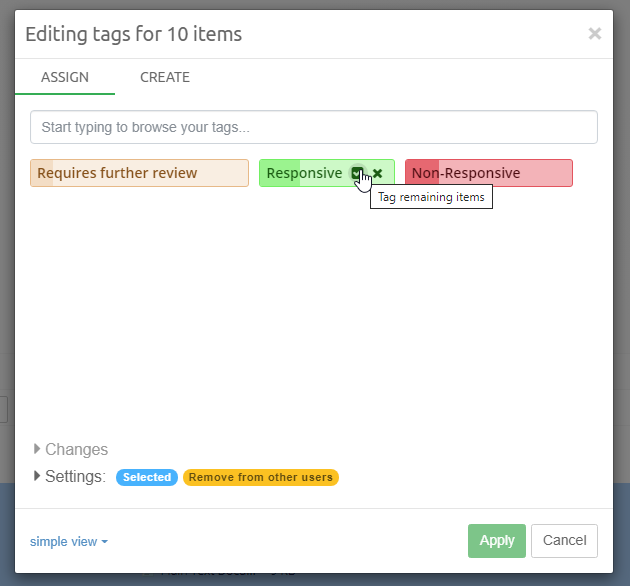This screenshot has width=630, height=586.
Task: Click the caret arrow beside simple view
Action: coord(104,542)
